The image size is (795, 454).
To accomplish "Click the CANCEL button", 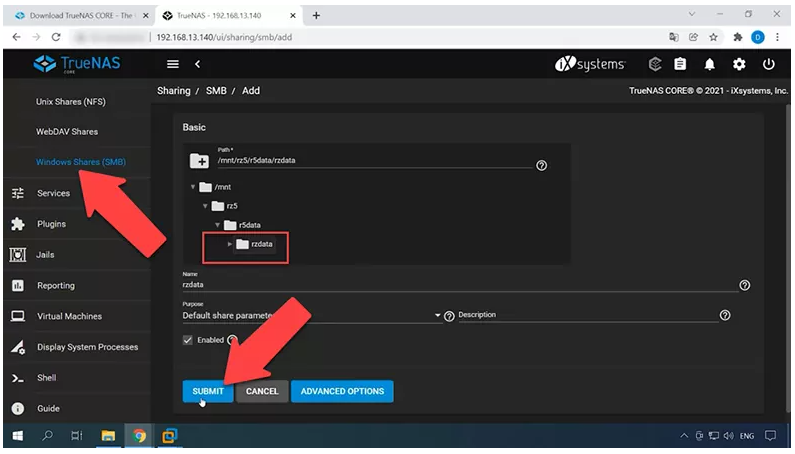I will pyautogui.click(x=262, y=391).
